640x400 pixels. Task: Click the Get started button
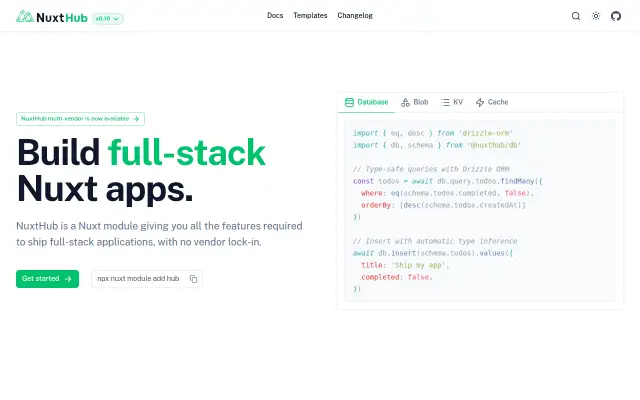point(47,279)
